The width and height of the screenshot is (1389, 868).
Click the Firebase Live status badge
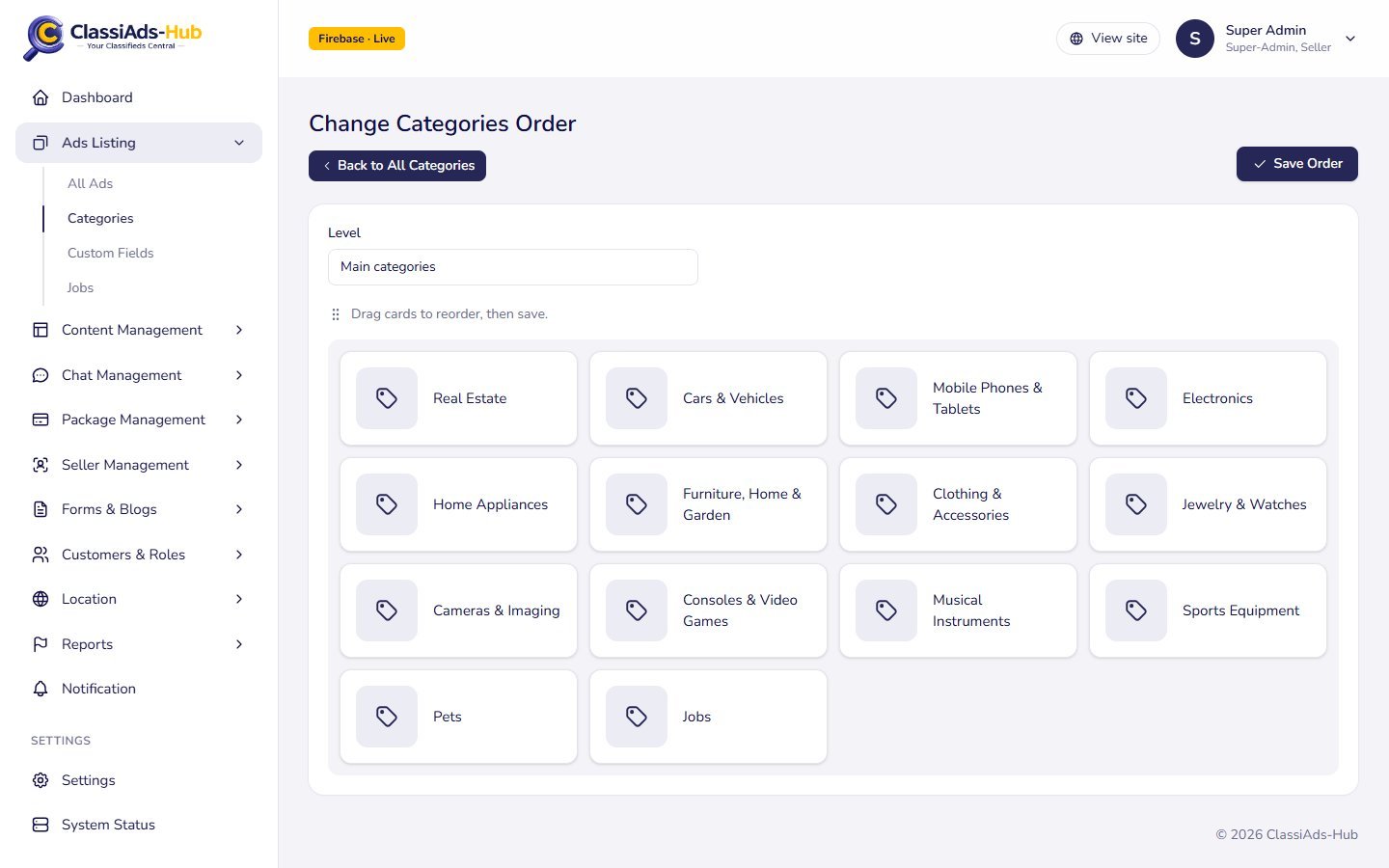pyautogui.click(x=357, y=39)
